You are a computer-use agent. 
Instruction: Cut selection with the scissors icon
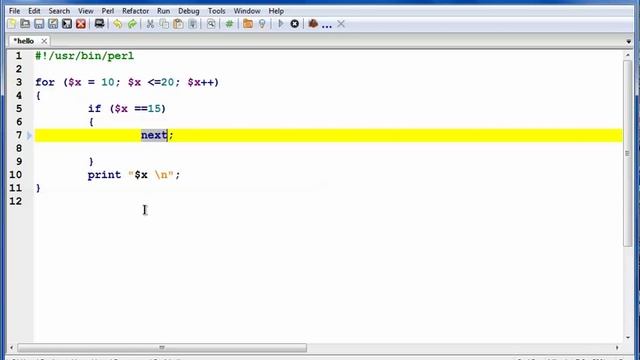pos(150,24)
